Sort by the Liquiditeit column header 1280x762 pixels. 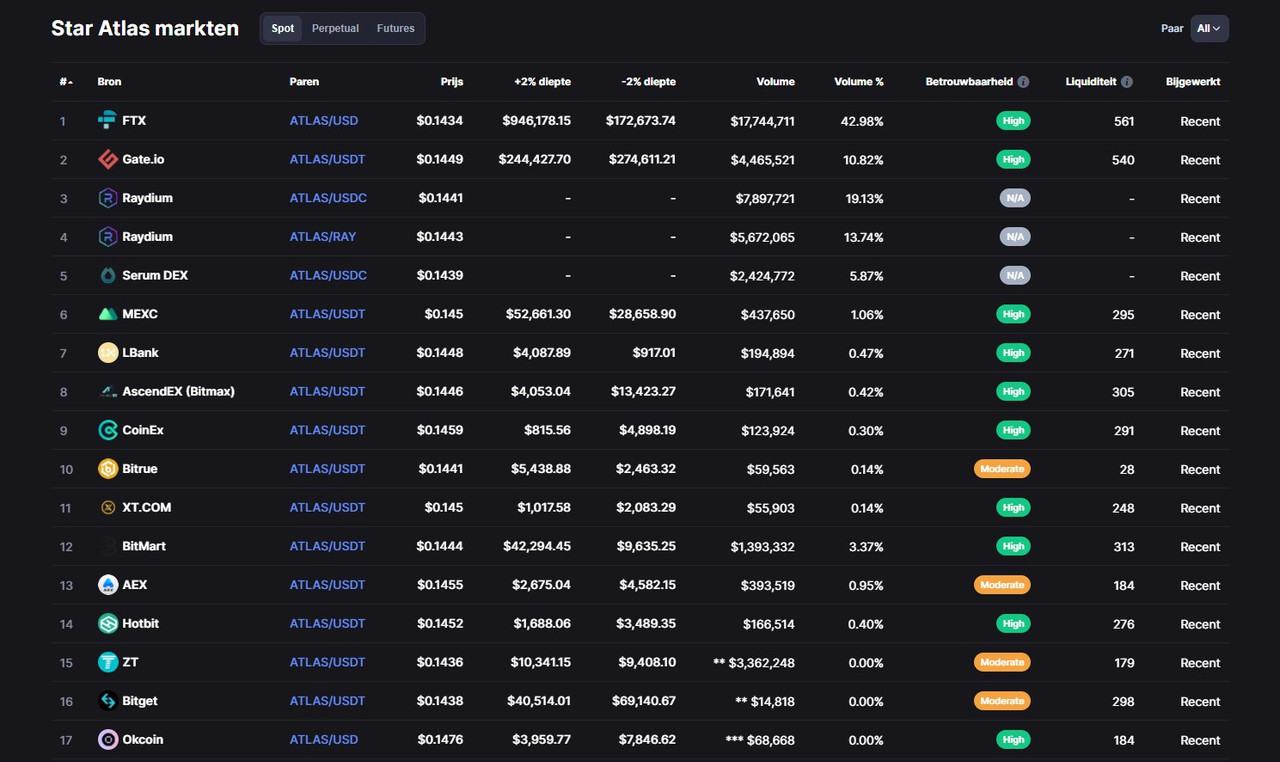[1091, 82]
